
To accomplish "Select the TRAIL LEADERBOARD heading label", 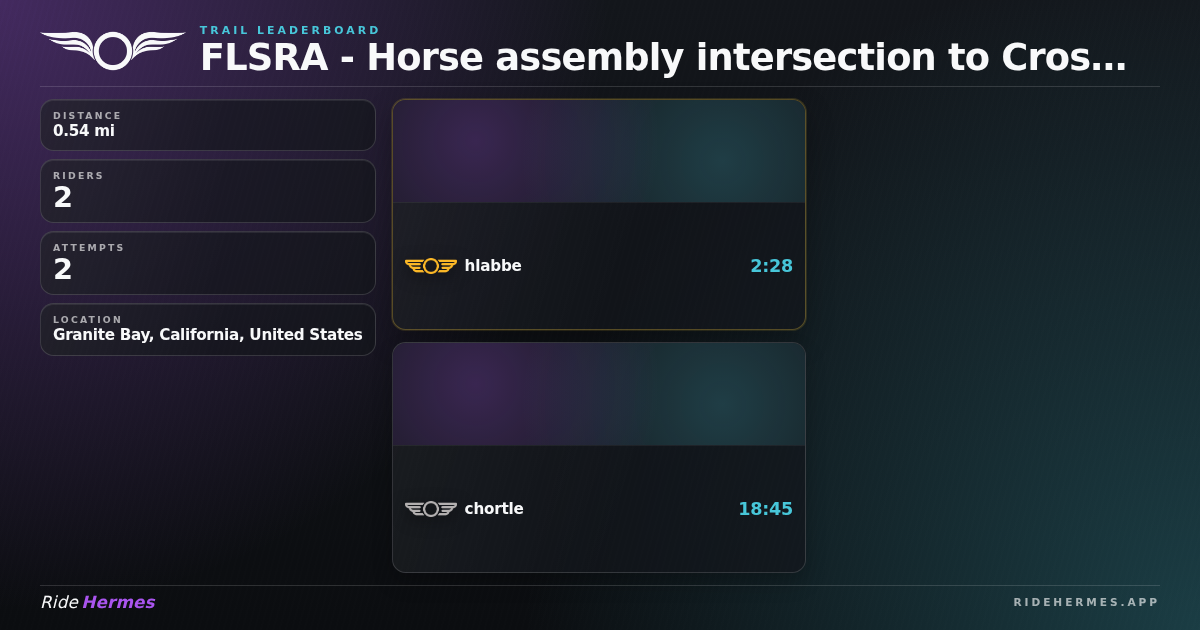I will pyautogui.click(x=290, y=30).
